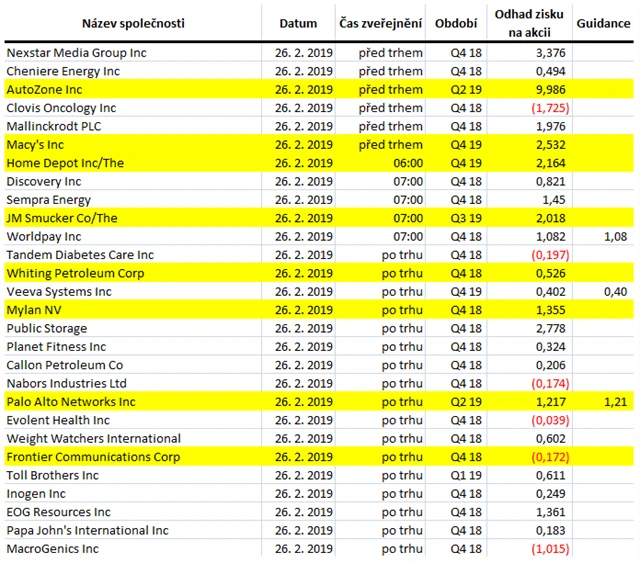640x563 pixels.
Task: Select Whiting Petroleum Corp cell
Action: click(x=75, y=273)
